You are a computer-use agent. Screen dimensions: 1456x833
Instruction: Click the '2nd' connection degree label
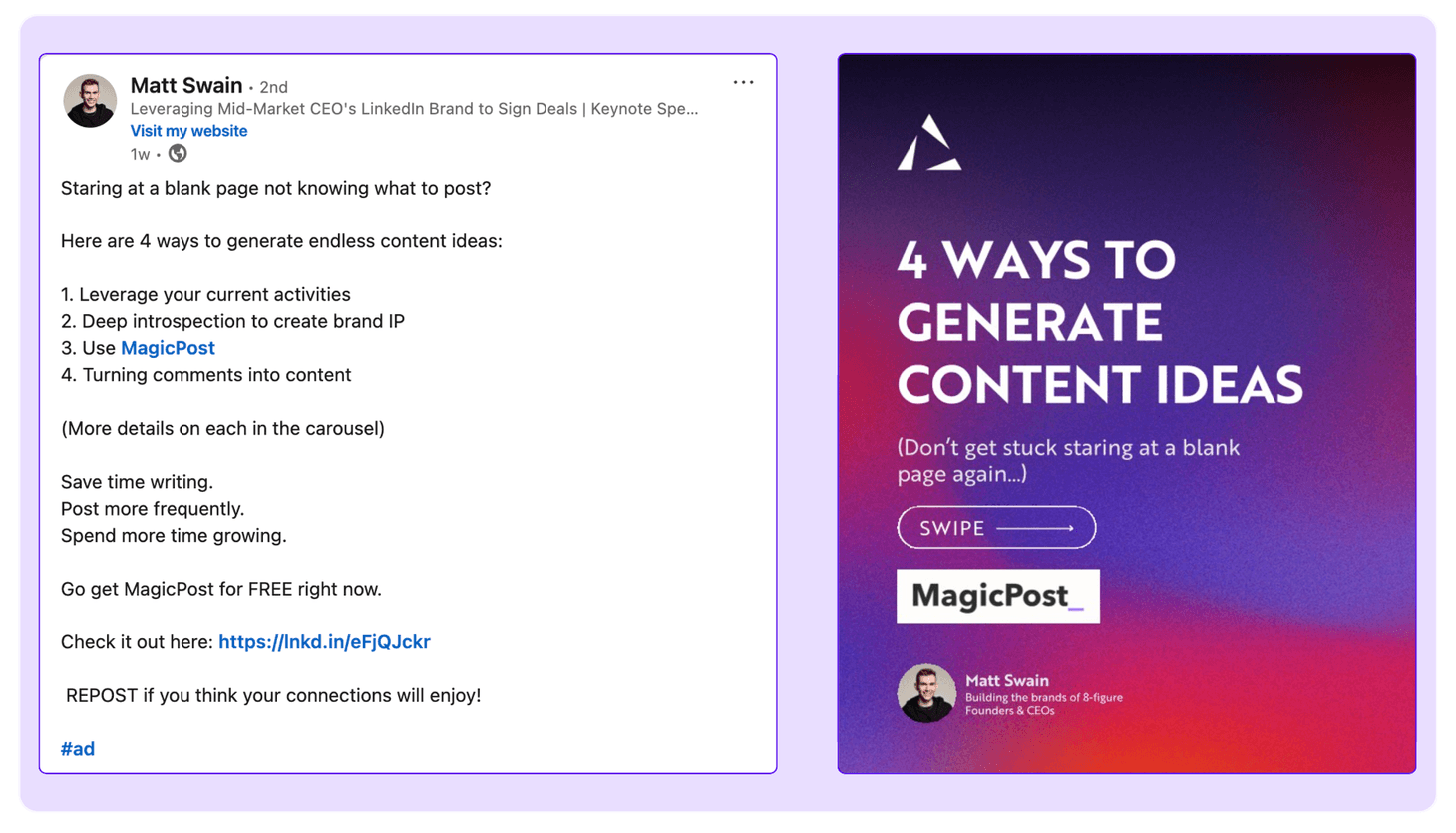[x=274, y=88]
